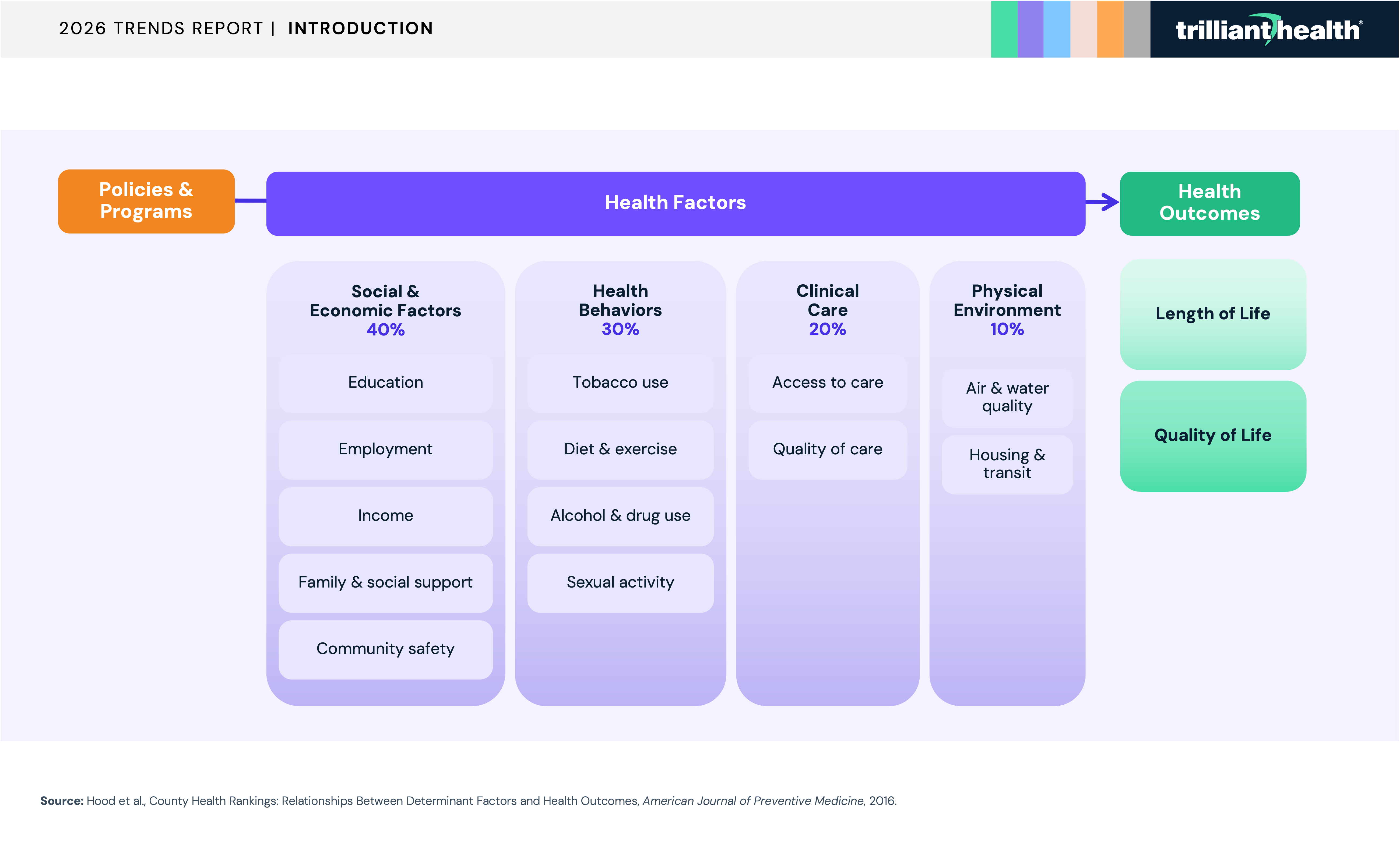Click the Physical Environment heading
The image size is (1400, 863).
pos(1007,300)
